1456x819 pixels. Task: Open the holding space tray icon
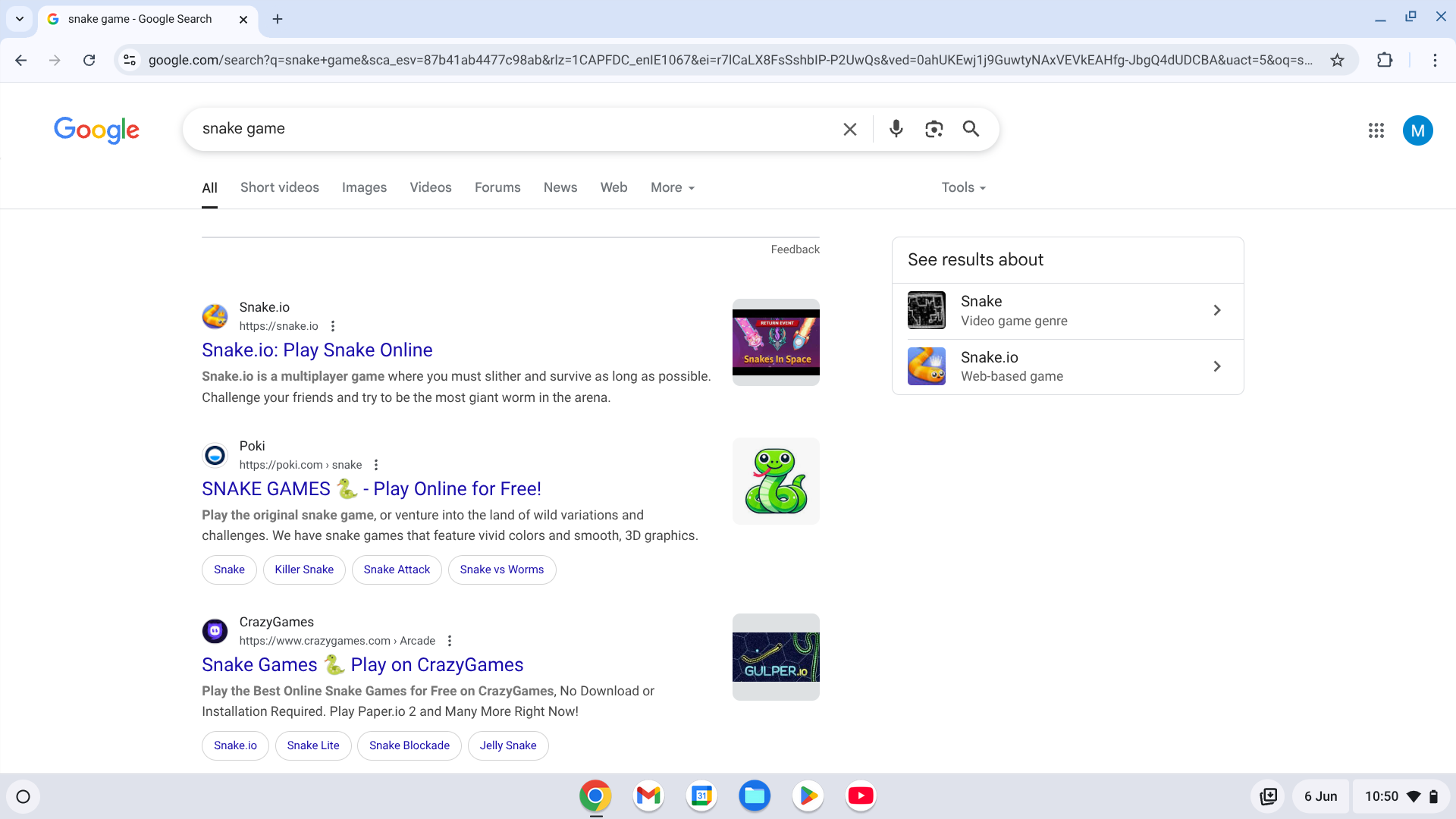click(x=1268, y=796)
